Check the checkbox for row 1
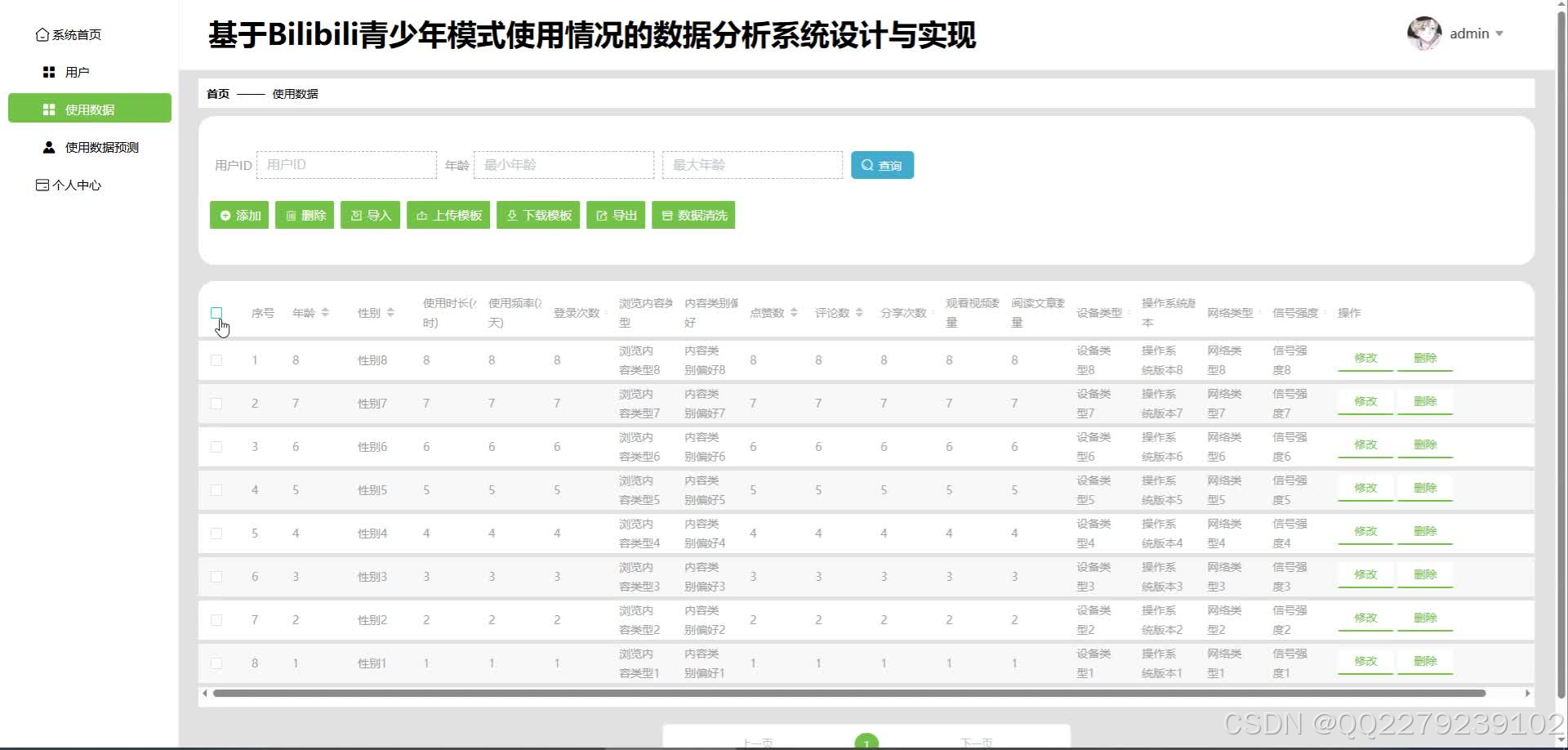 [216, 359]
